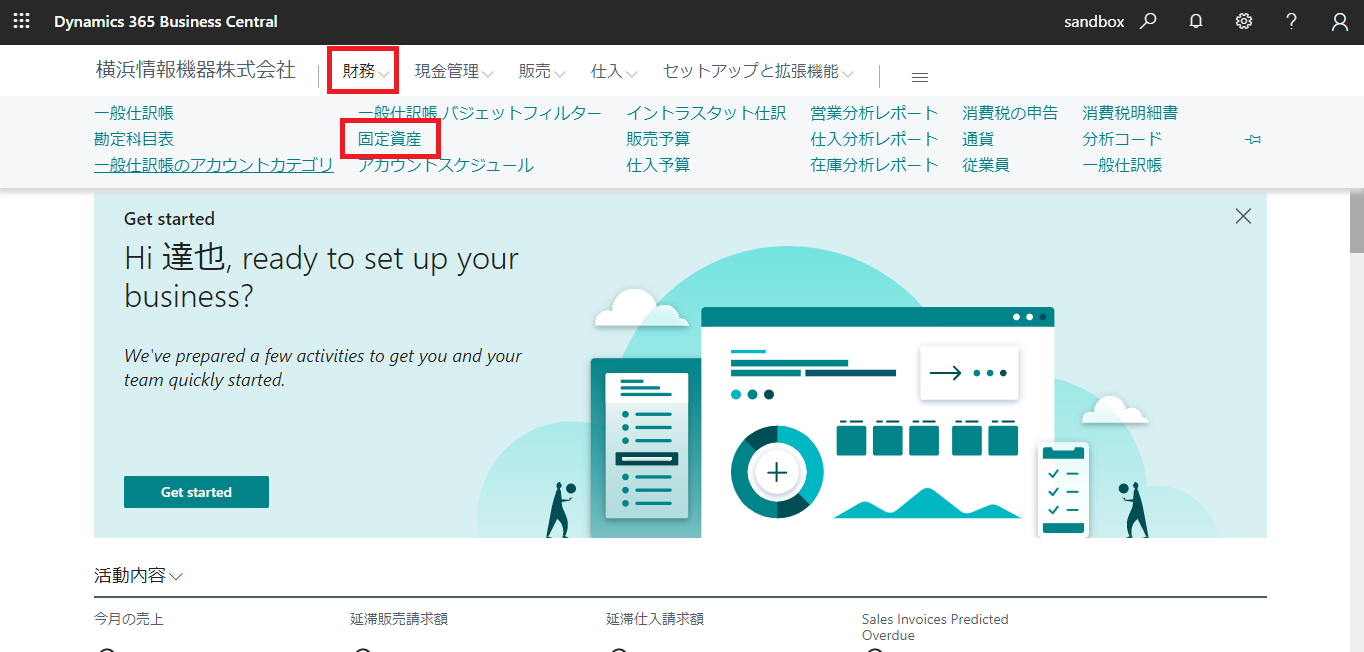Open 一般仕訳帳 link below 分析コード
Viewport: 1364px width, 652px height.
pos(1122,165)
